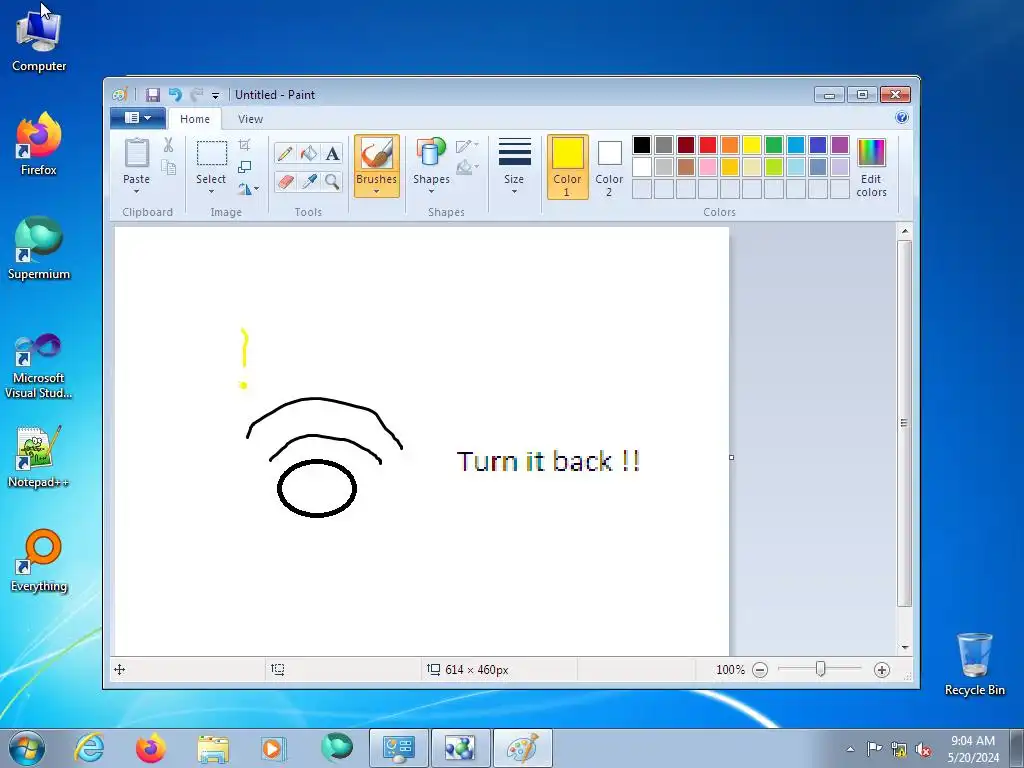Click the Paste clipboard icon
The width and height of the screenshot is (1024, 768).
136,153
